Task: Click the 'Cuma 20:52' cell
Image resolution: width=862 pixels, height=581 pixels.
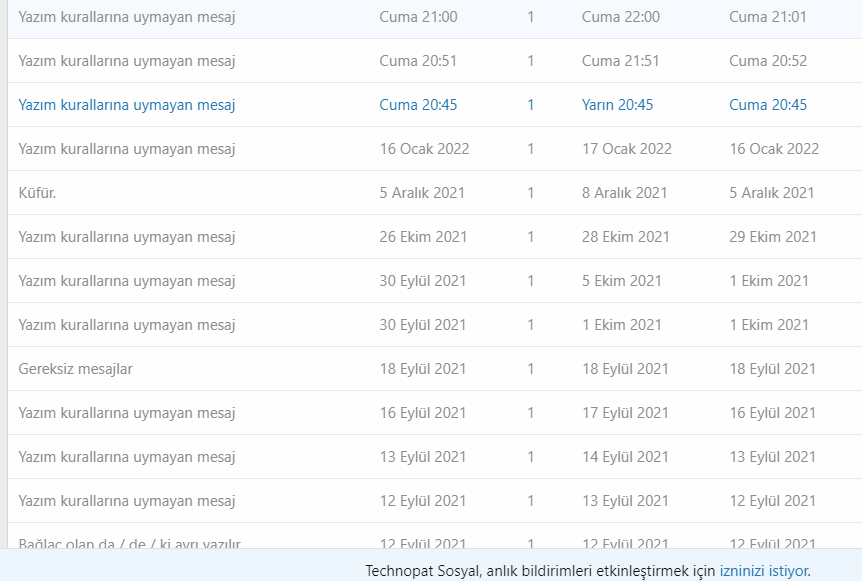Action: tap(768, 61)
